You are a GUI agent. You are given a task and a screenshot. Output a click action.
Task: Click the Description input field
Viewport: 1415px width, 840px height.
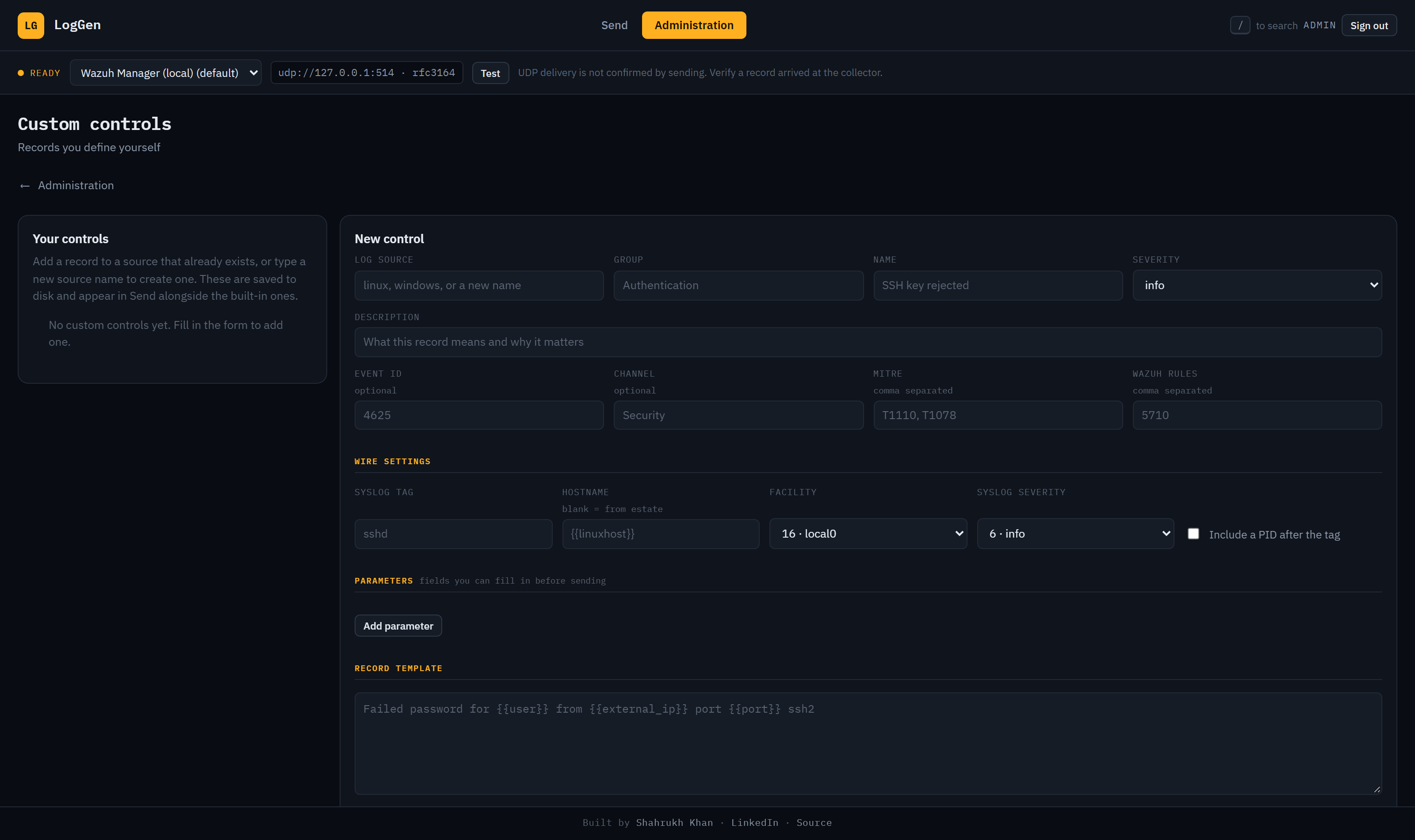coord(868,342)
